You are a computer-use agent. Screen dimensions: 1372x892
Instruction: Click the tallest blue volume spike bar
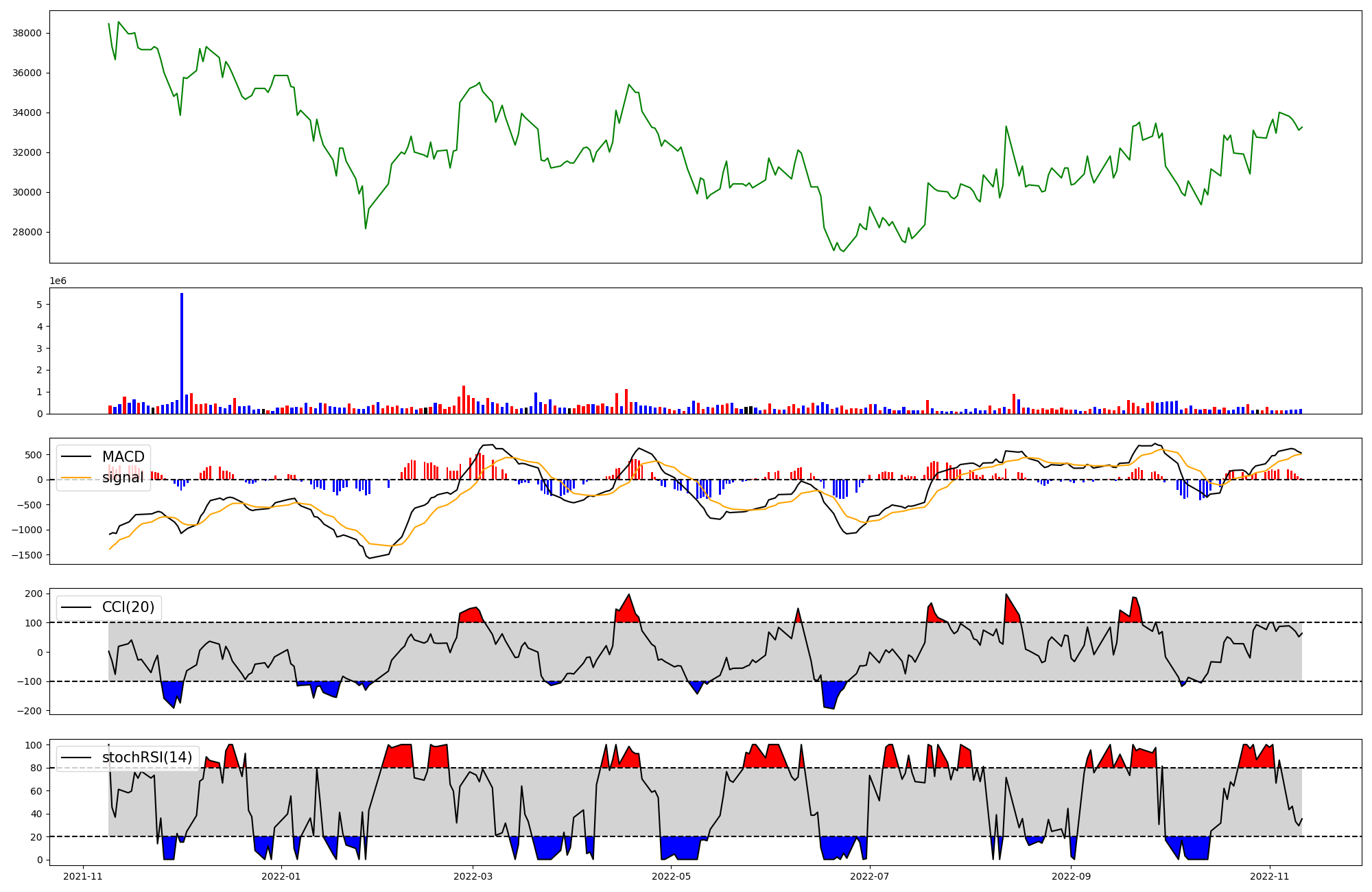tap(182, 353)
